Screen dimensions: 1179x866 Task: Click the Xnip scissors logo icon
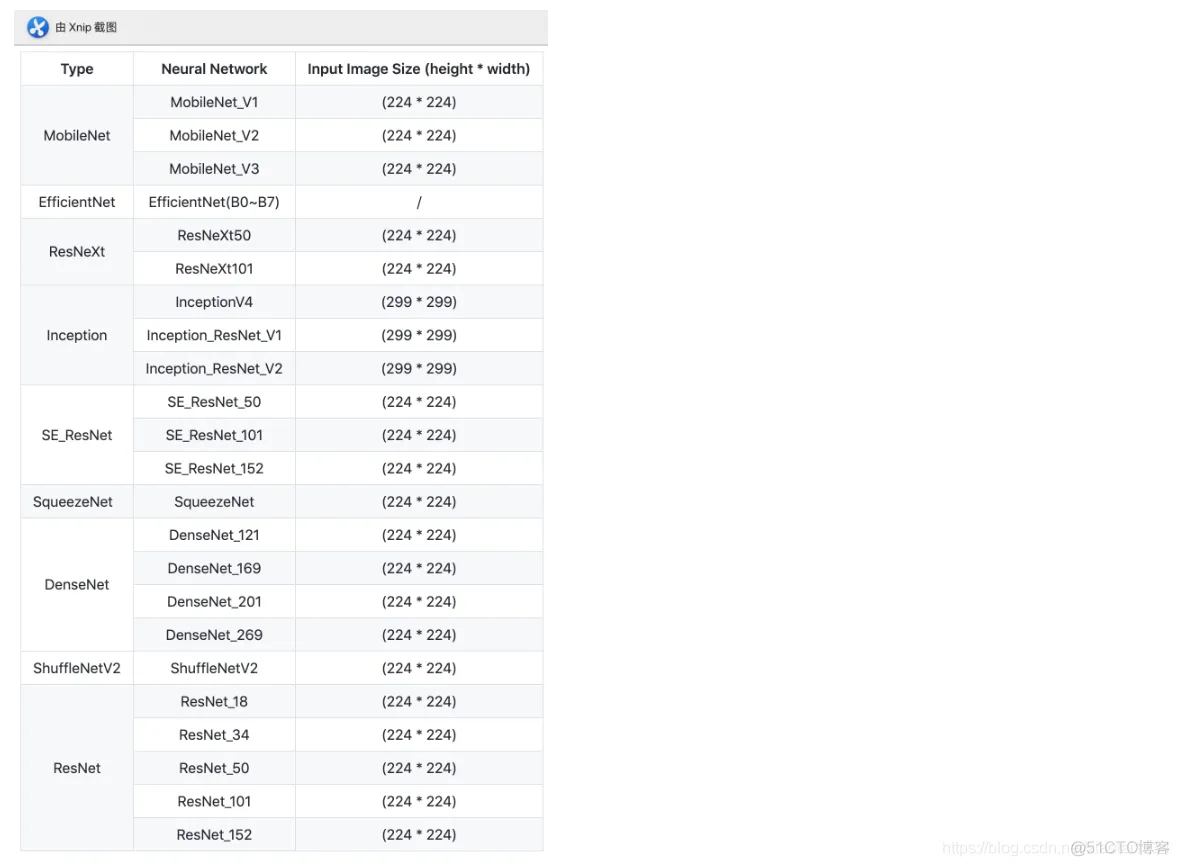point(38,28)
